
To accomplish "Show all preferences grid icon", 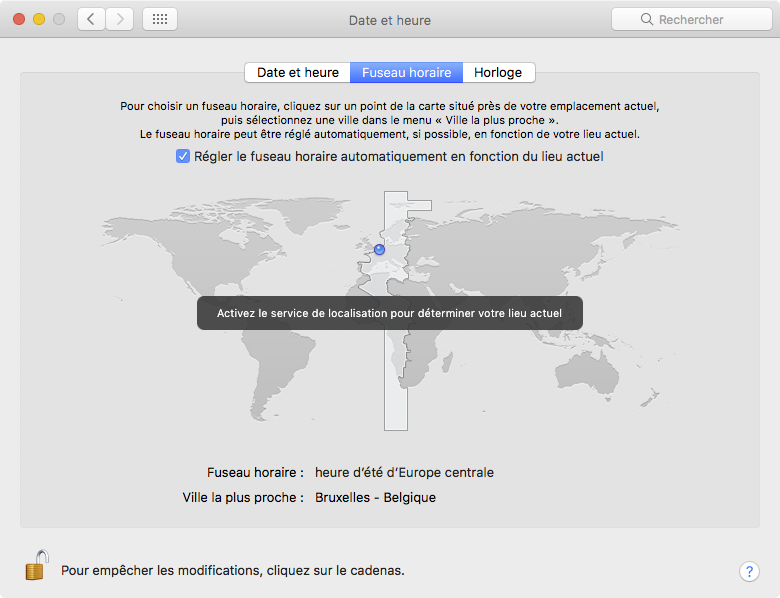I will coord(160,19).
